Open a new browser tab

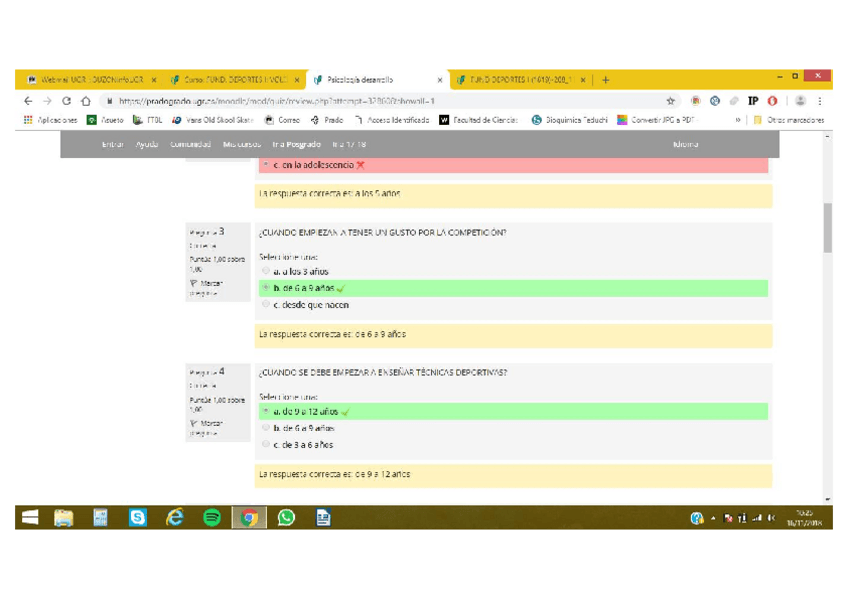coord(606,80)
